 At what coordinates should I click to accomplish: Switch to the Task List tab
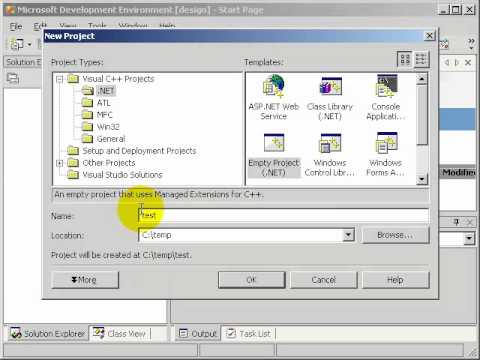[x=249, y=333]
